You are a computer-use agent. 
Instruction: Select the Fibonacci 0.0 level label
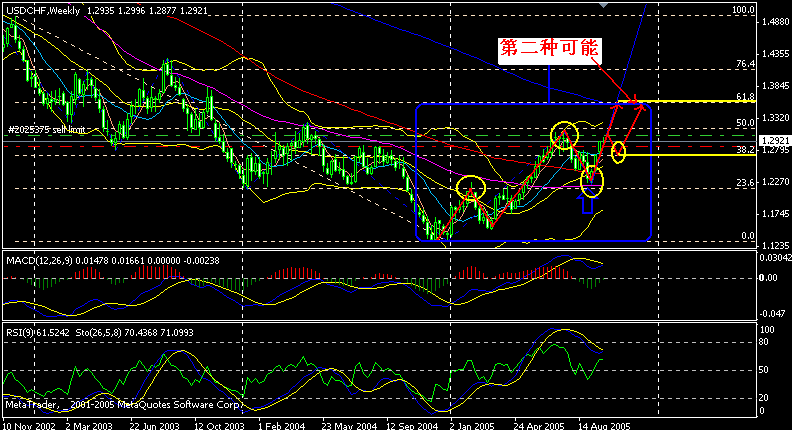(748, 236)
